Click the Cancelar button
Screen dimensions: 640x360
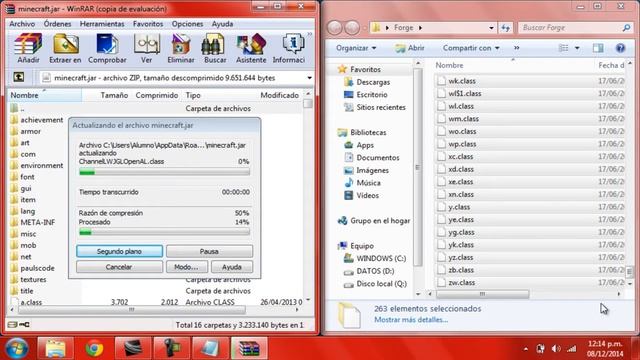point(119,267)
